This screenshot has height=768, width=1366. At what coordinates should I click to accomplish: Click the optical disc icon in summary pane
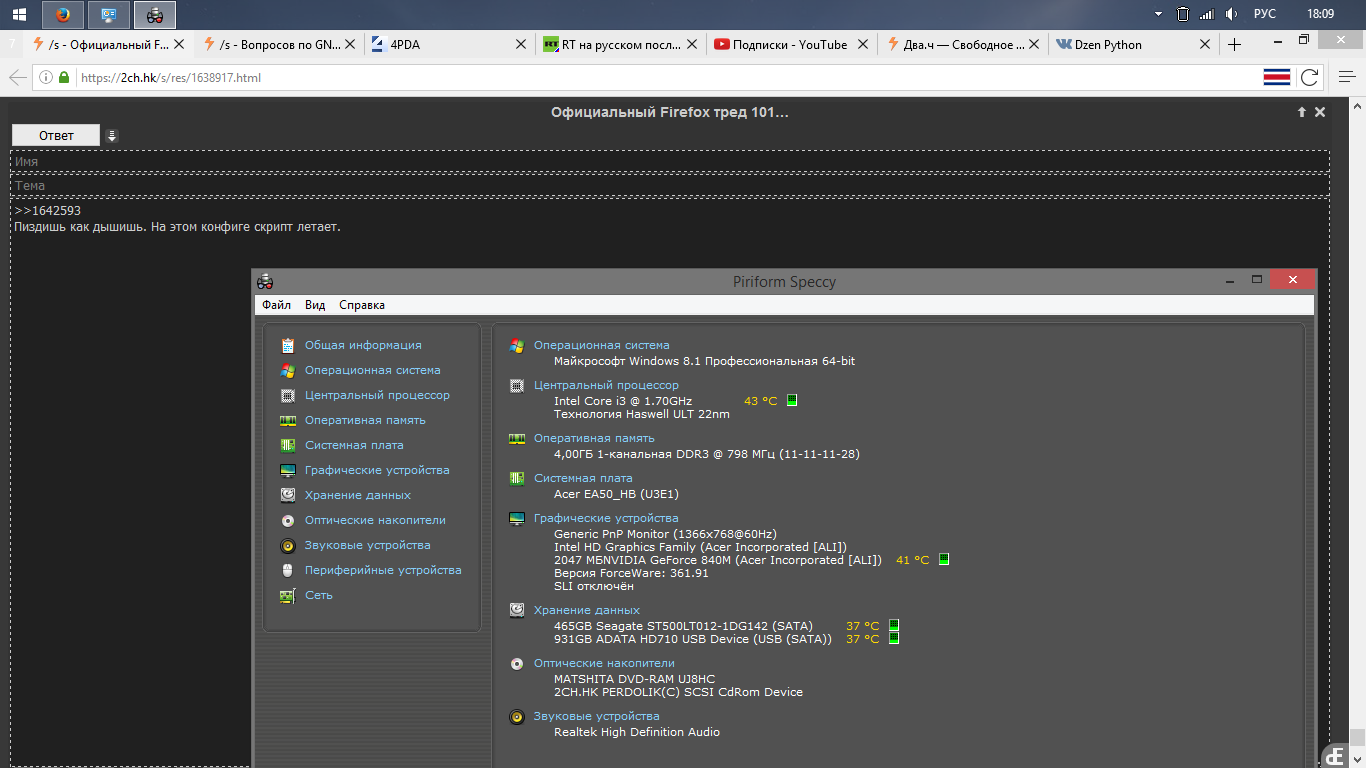pos(517,663)
